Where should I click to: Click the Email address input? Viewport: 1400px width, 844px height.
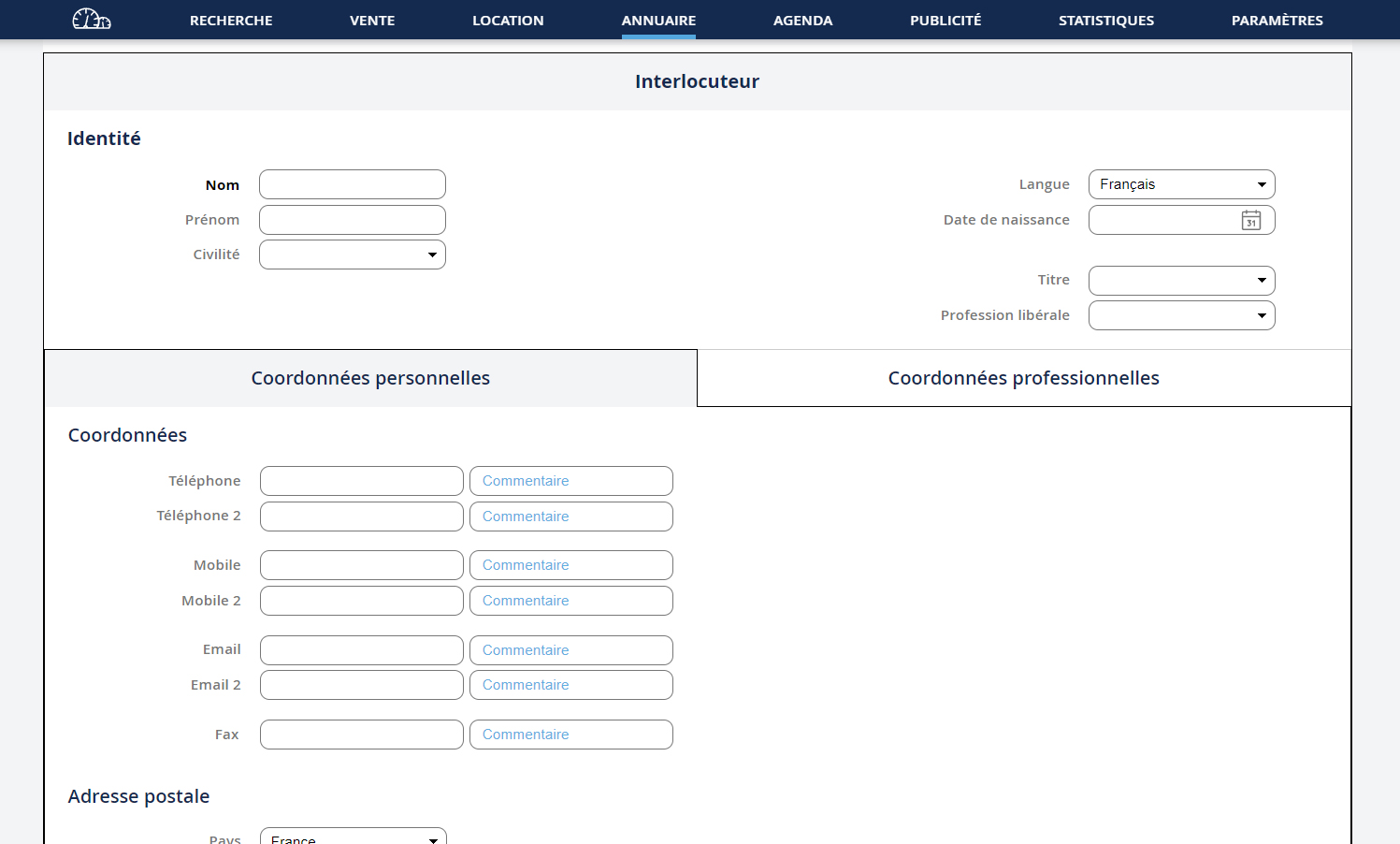(361, 650)
